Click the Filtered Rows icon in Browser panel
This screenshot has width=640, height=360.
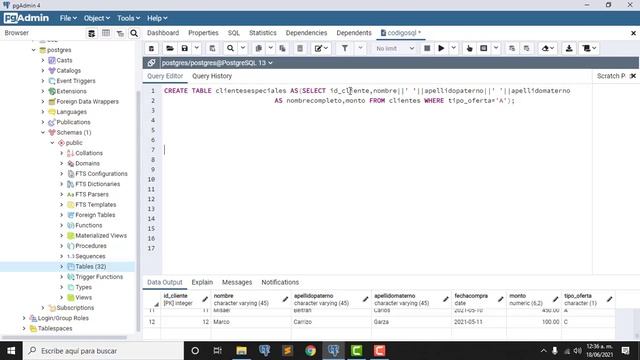(x=120, y=33)
